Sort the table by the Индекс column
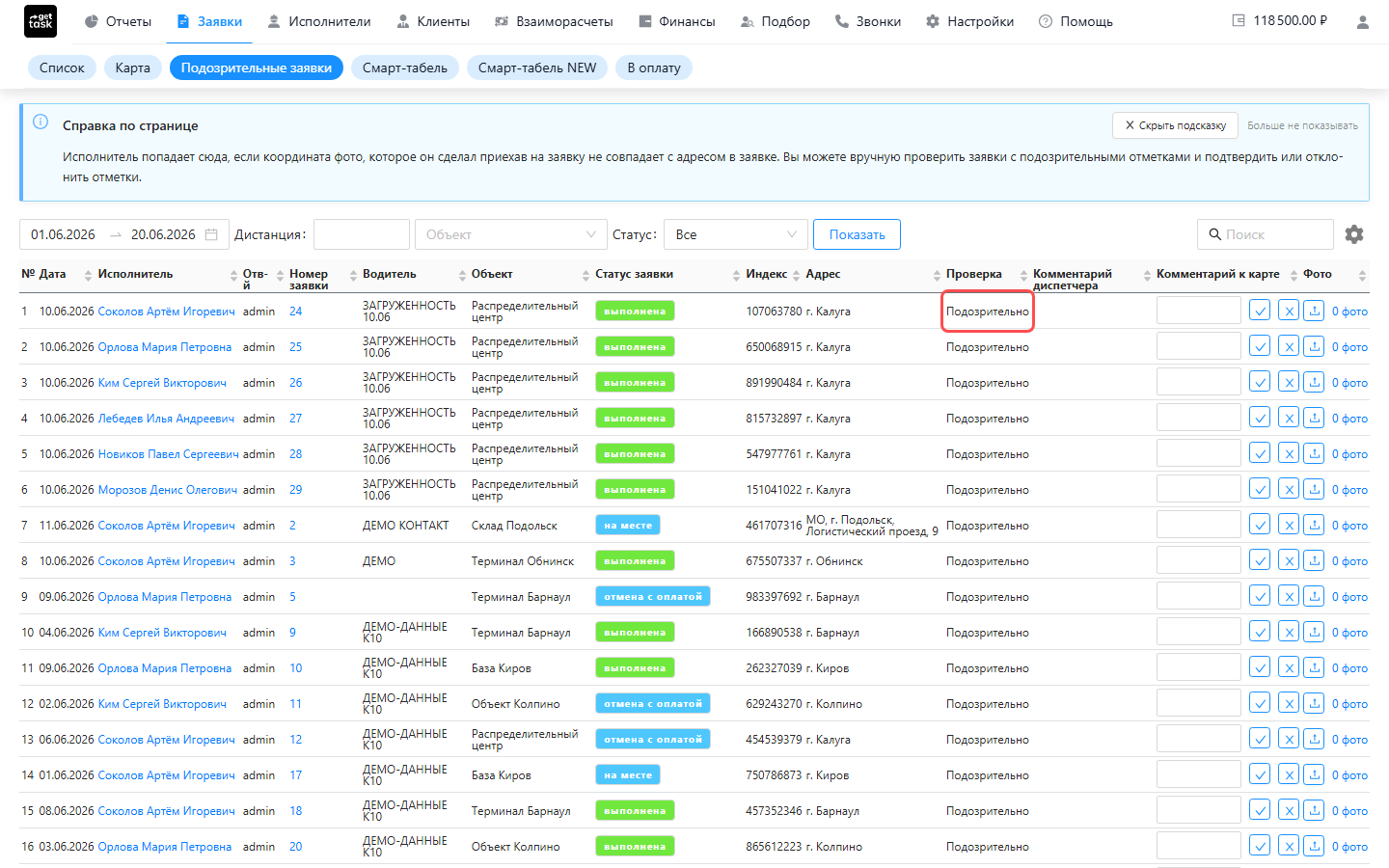 (x=766, y=274)
